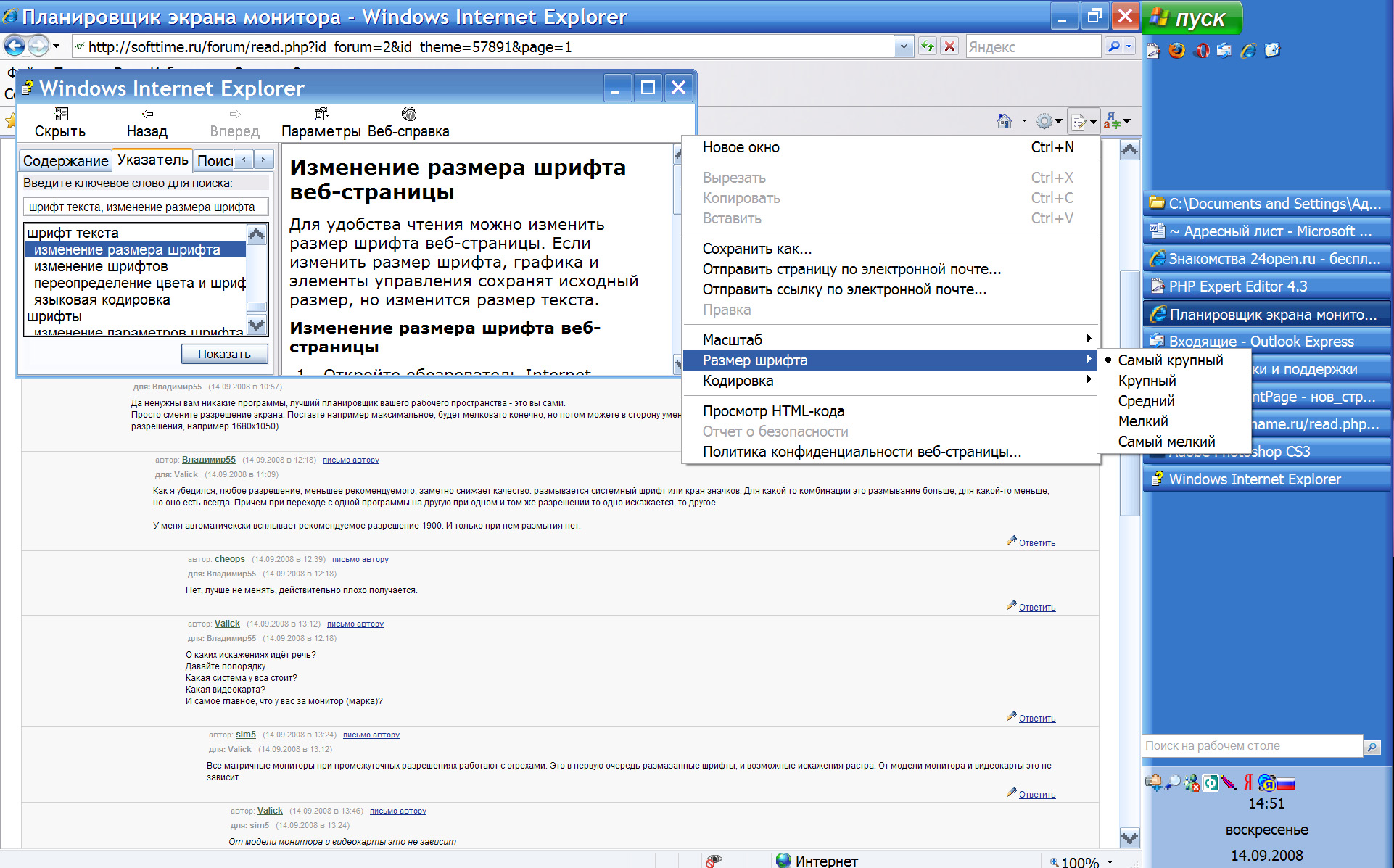Viewport: 1394px width, 868px height.
Task: Open the address bar URL dropdown
Action: [x=903, y=46]
